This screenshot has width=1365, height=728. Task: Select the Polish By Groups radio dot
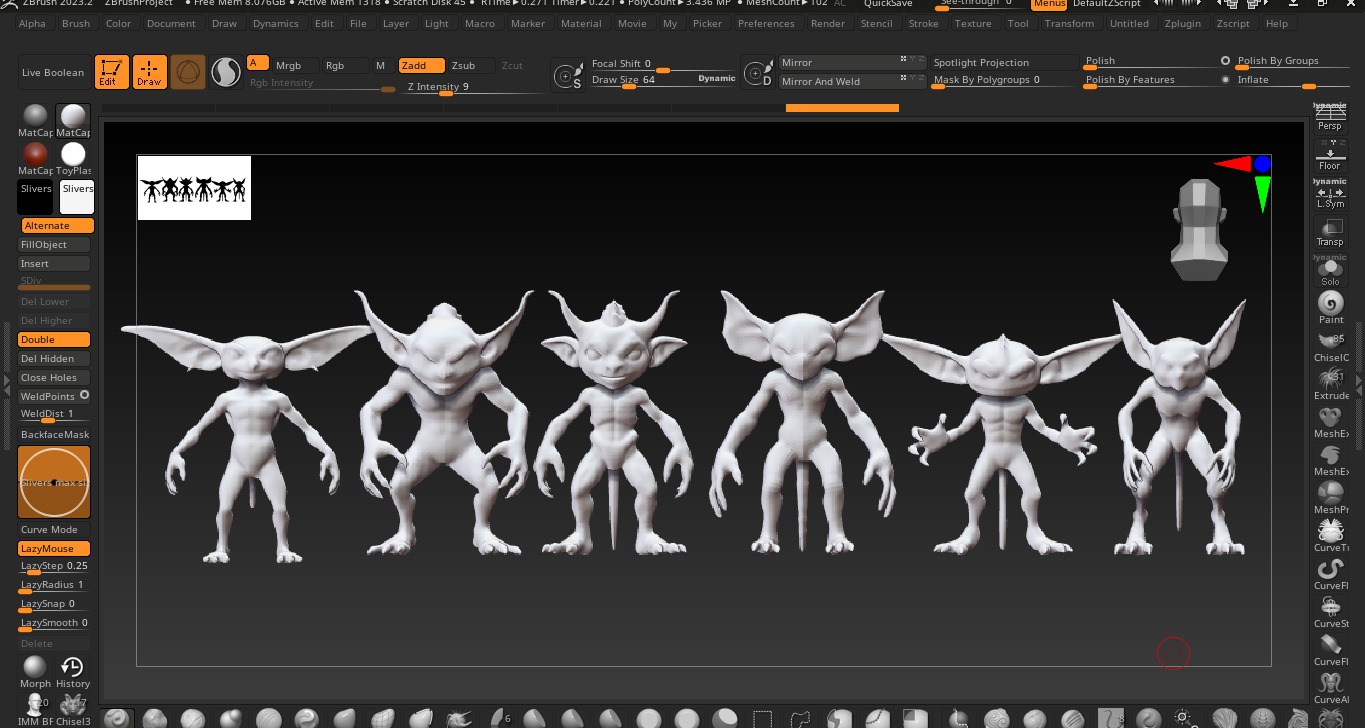tap(1226, 61)
